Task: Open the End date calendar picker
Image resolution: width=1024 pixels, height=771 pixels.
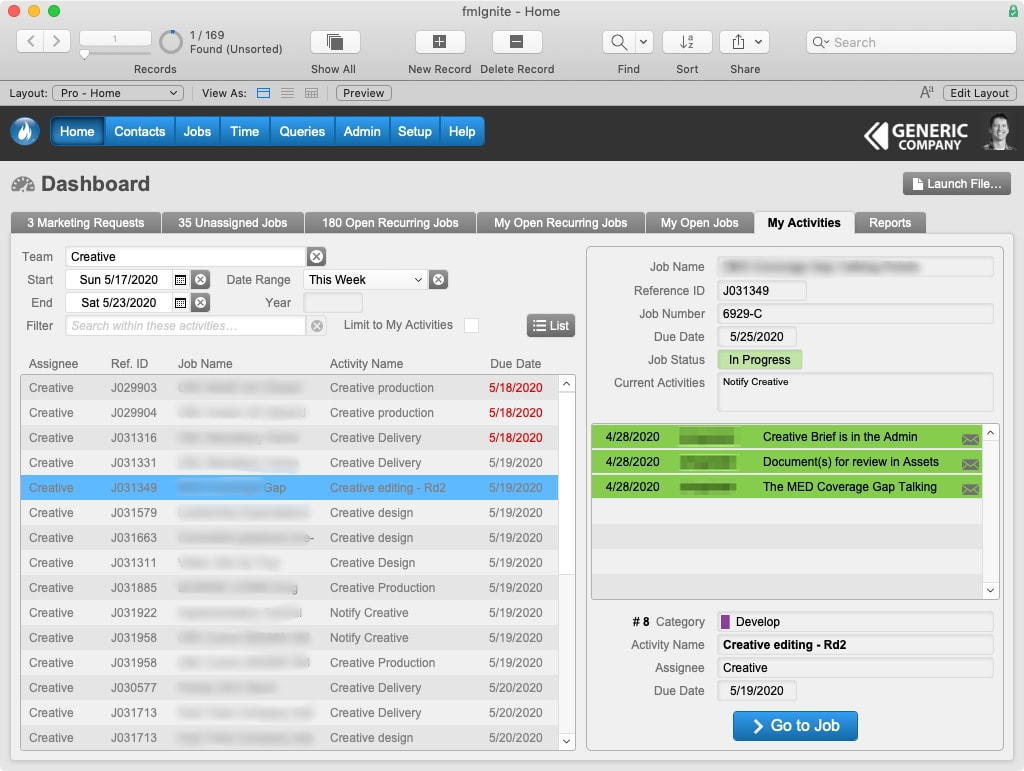Action: point(180,303)
